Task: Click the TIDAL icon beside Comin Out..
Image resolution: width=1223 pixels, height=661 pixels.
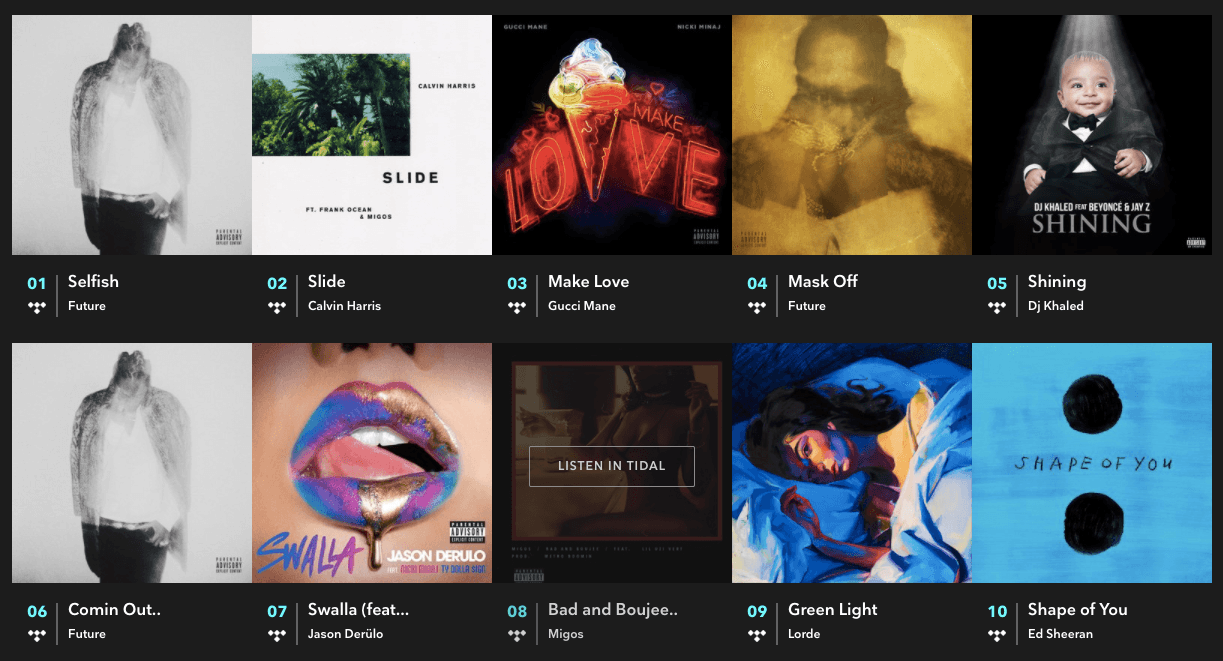Action: (37, 634)
